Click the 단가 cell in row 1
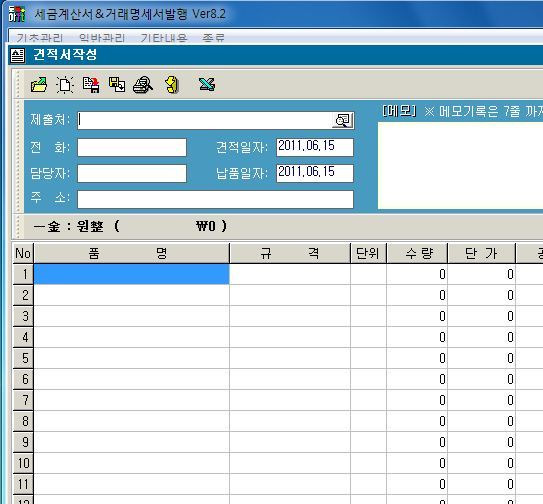 click(481, 274)
